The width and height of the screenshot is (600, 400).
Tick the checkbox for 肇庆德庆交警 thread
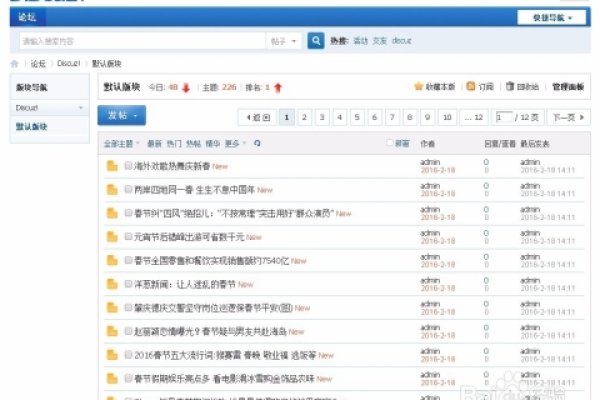click(128, 307)
